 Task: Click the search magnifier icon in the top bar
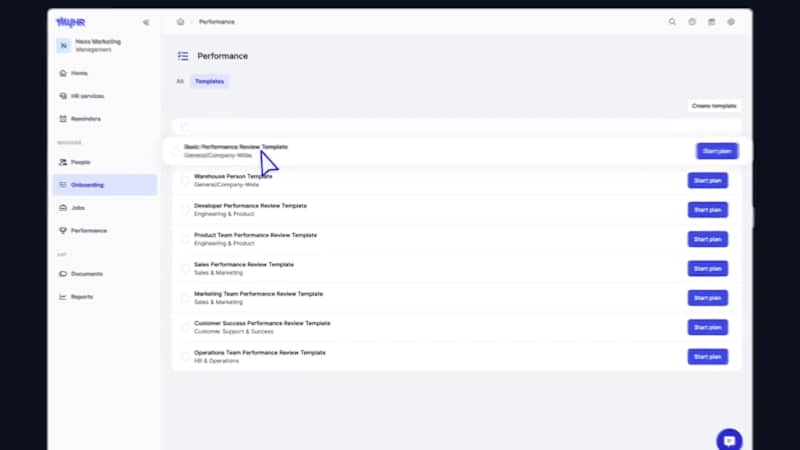tap(672, 22)
